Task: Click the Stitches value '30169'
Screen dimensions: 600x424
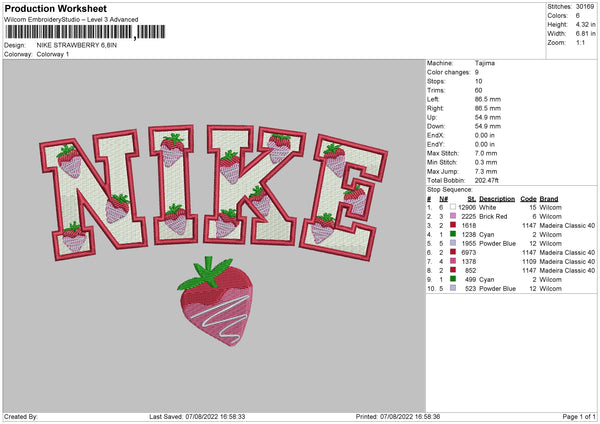Action: [x=585, y=7]
